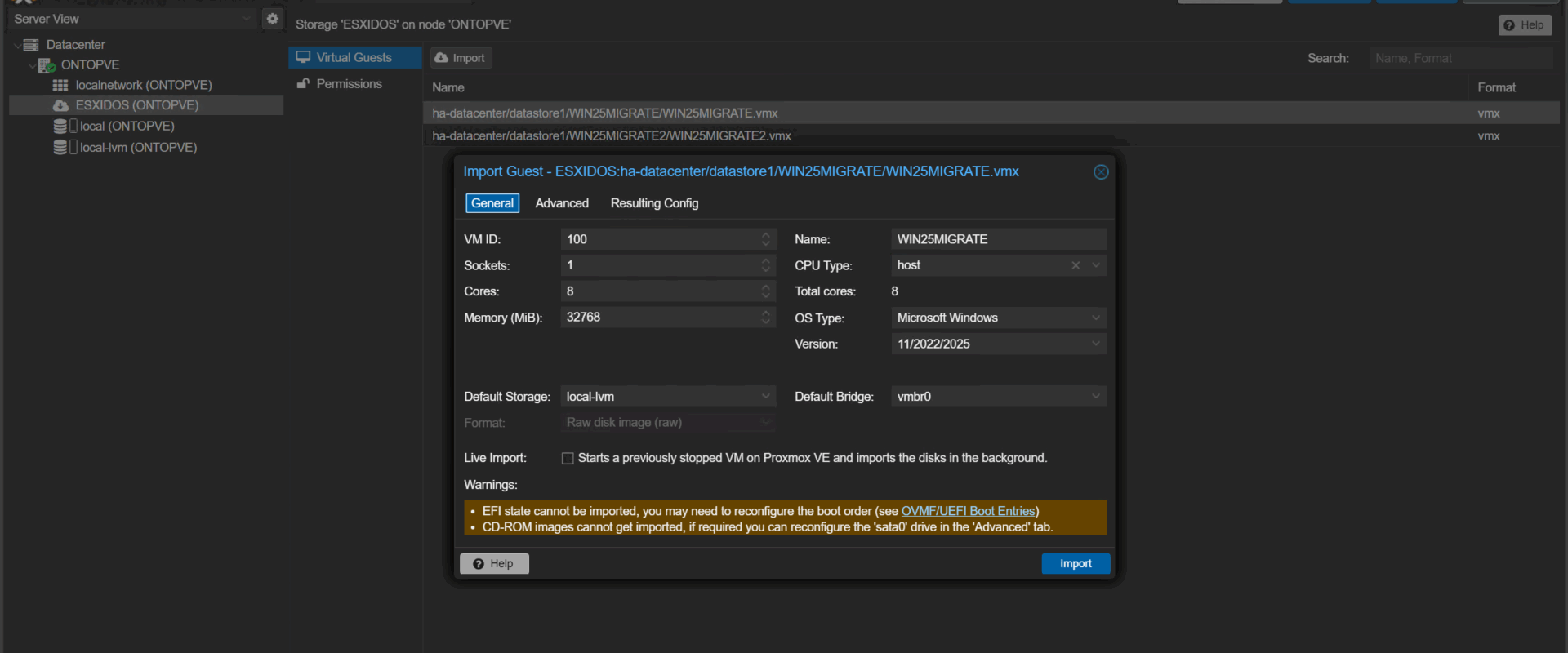The width and height of the screenshot is (1568, 653).
Task: Click the dialog Help button
Action: [x=494, y=564]
